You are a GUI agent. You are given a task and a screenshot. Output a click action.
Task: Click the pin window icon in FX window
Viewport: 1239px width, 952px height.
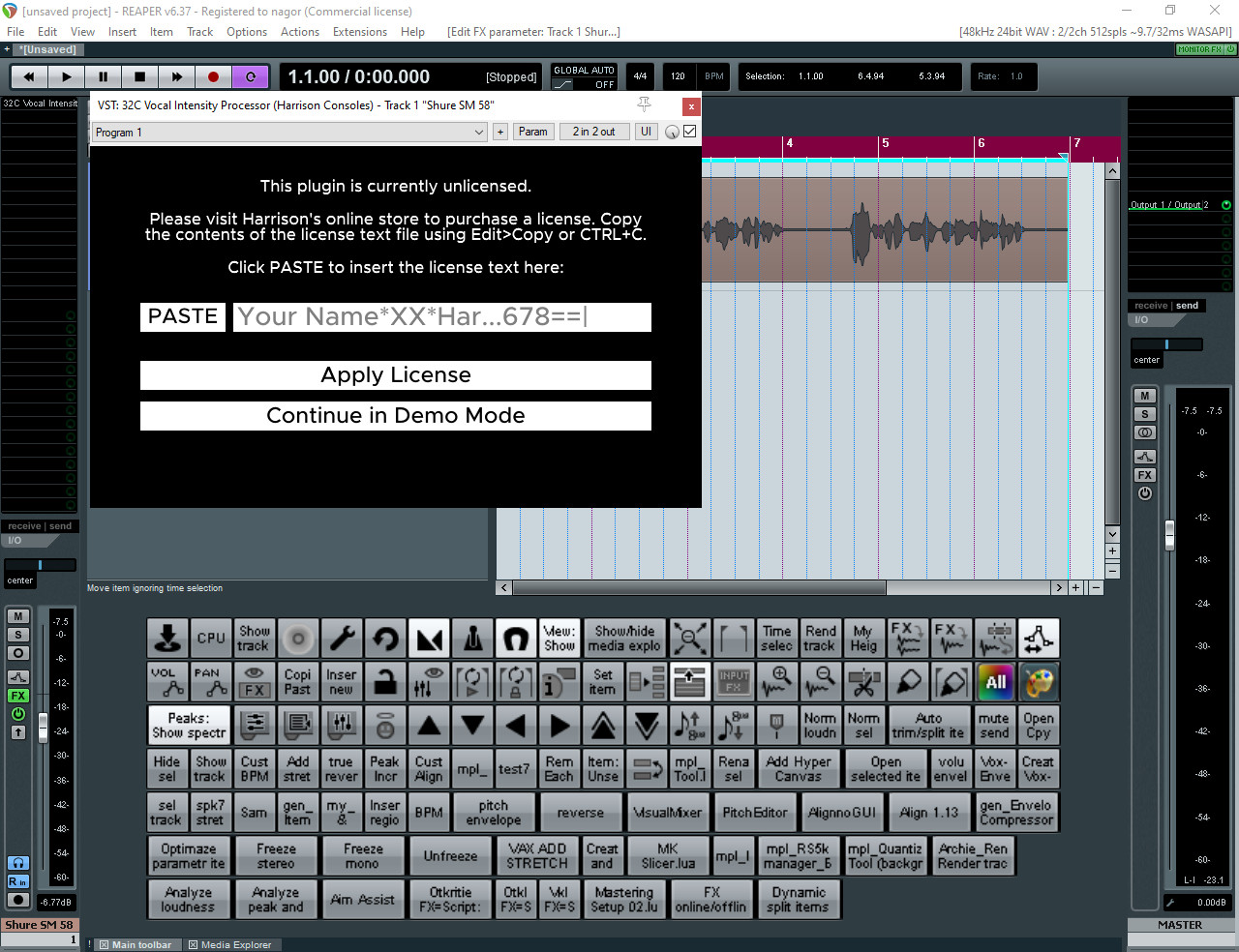point(644,104)
